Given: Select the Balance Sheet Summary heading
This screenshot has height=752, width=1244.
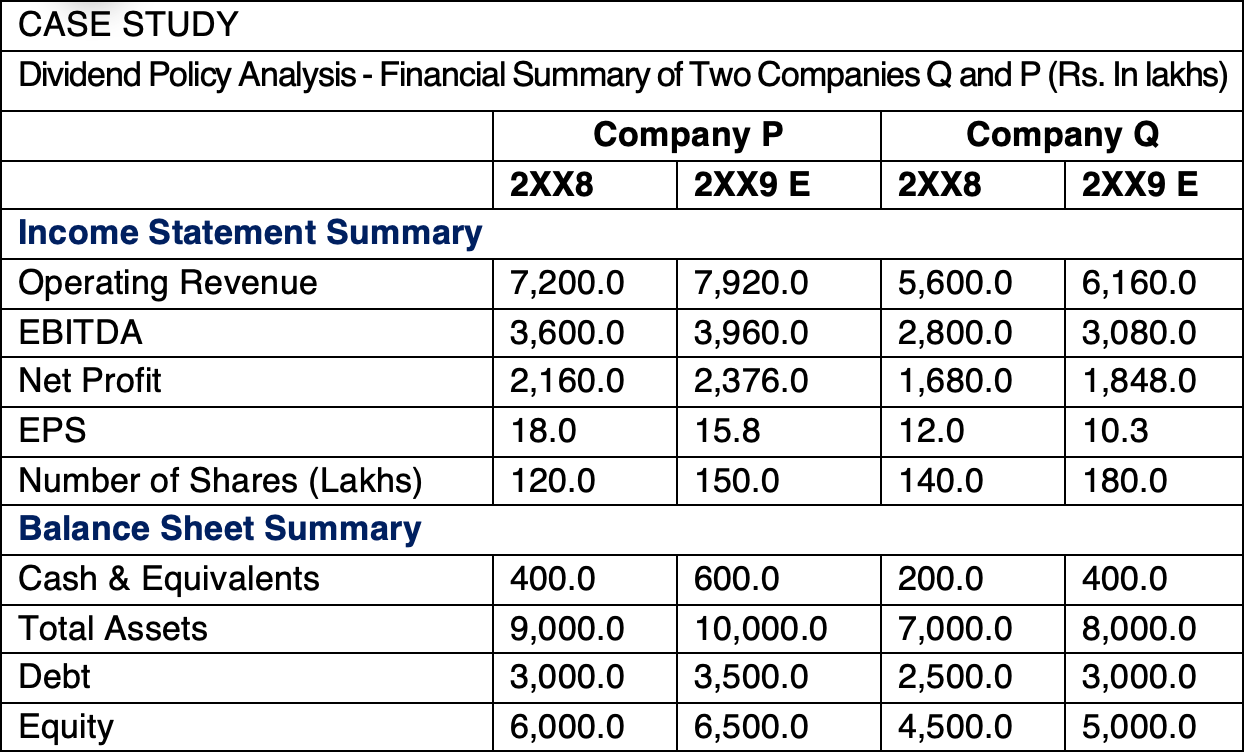Looking at the screenshot, I should [x=220, y=528].
